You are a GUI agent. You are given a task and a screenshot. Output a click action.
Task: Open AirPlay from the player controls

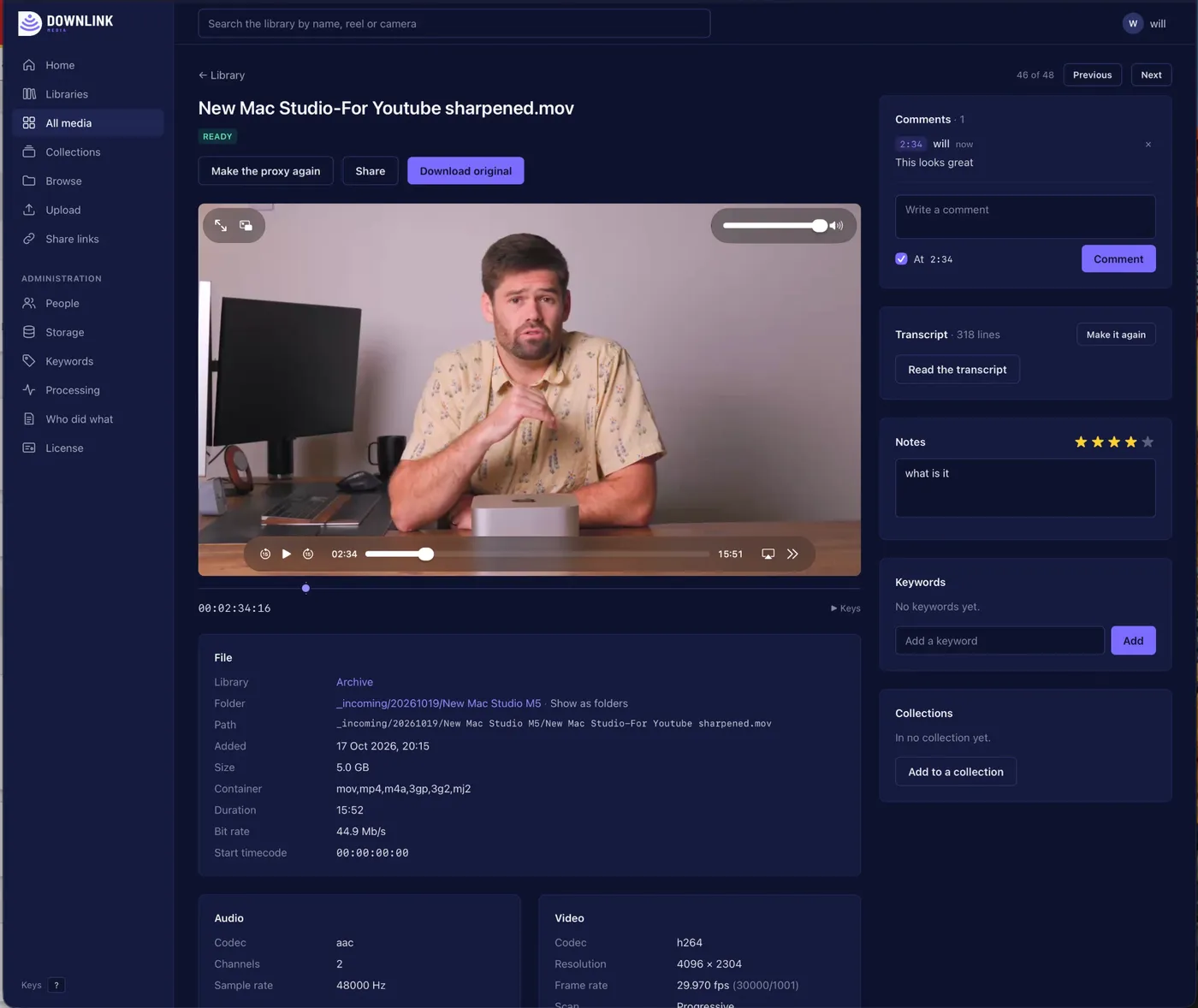[768, 554]
